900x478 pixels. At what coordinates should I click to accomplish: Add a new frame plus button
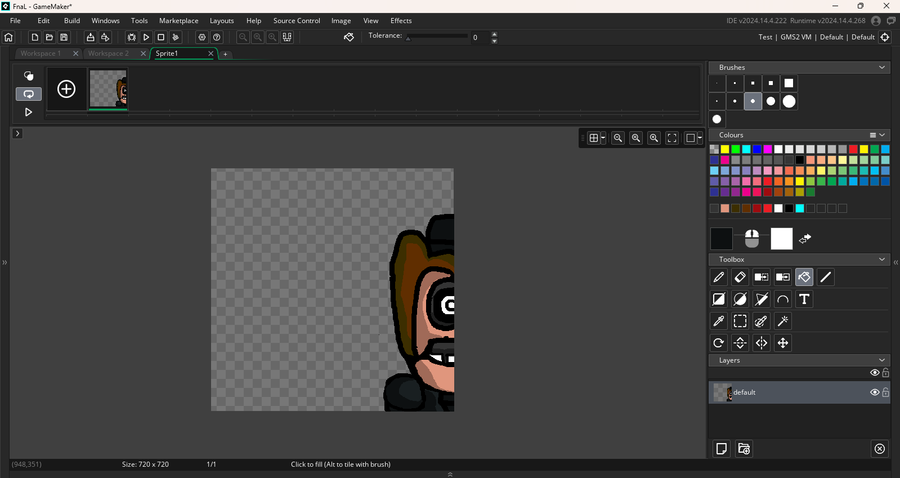[x=67, y=89]
